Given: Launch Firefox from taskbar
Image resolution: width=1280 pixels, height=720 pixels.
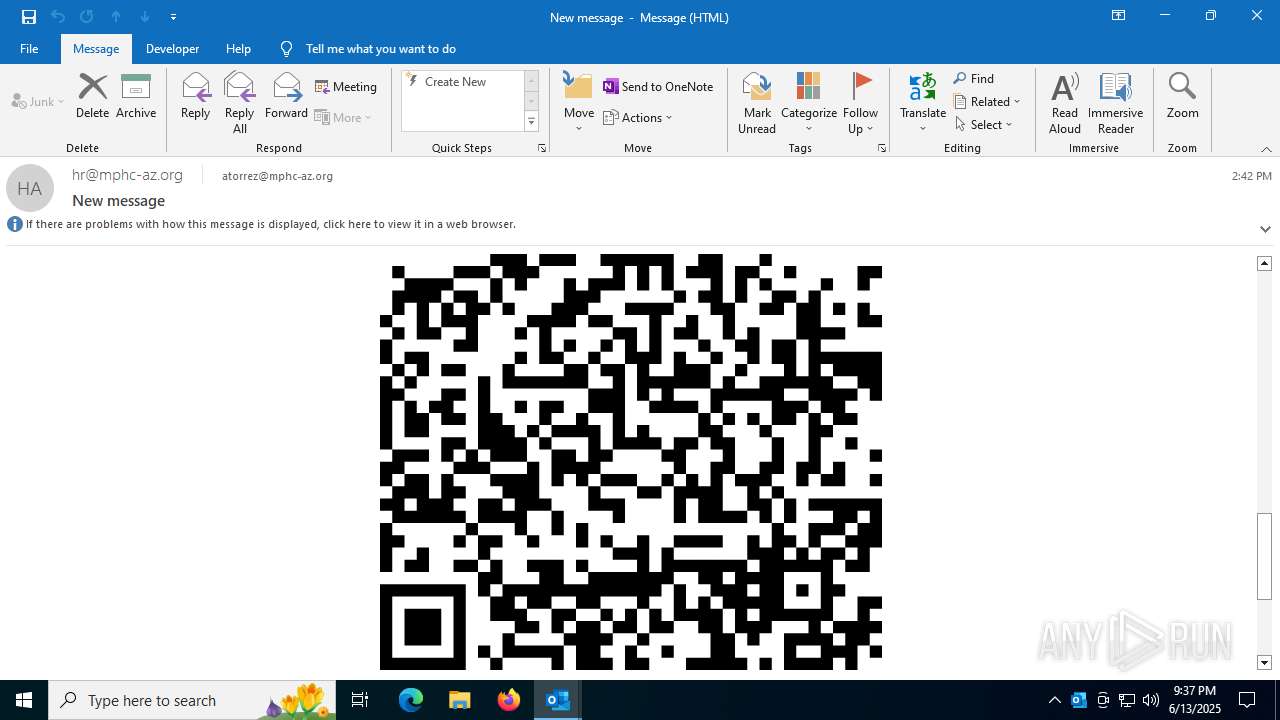Looking at the screenshot, I should 509,700.
